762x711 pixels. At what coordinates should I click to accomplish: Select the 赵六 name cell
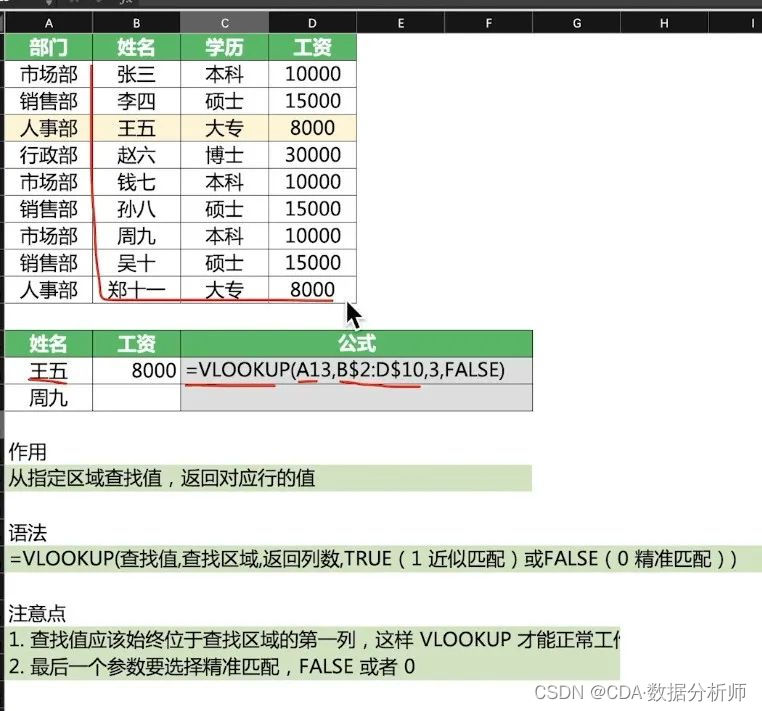point(137,155)
